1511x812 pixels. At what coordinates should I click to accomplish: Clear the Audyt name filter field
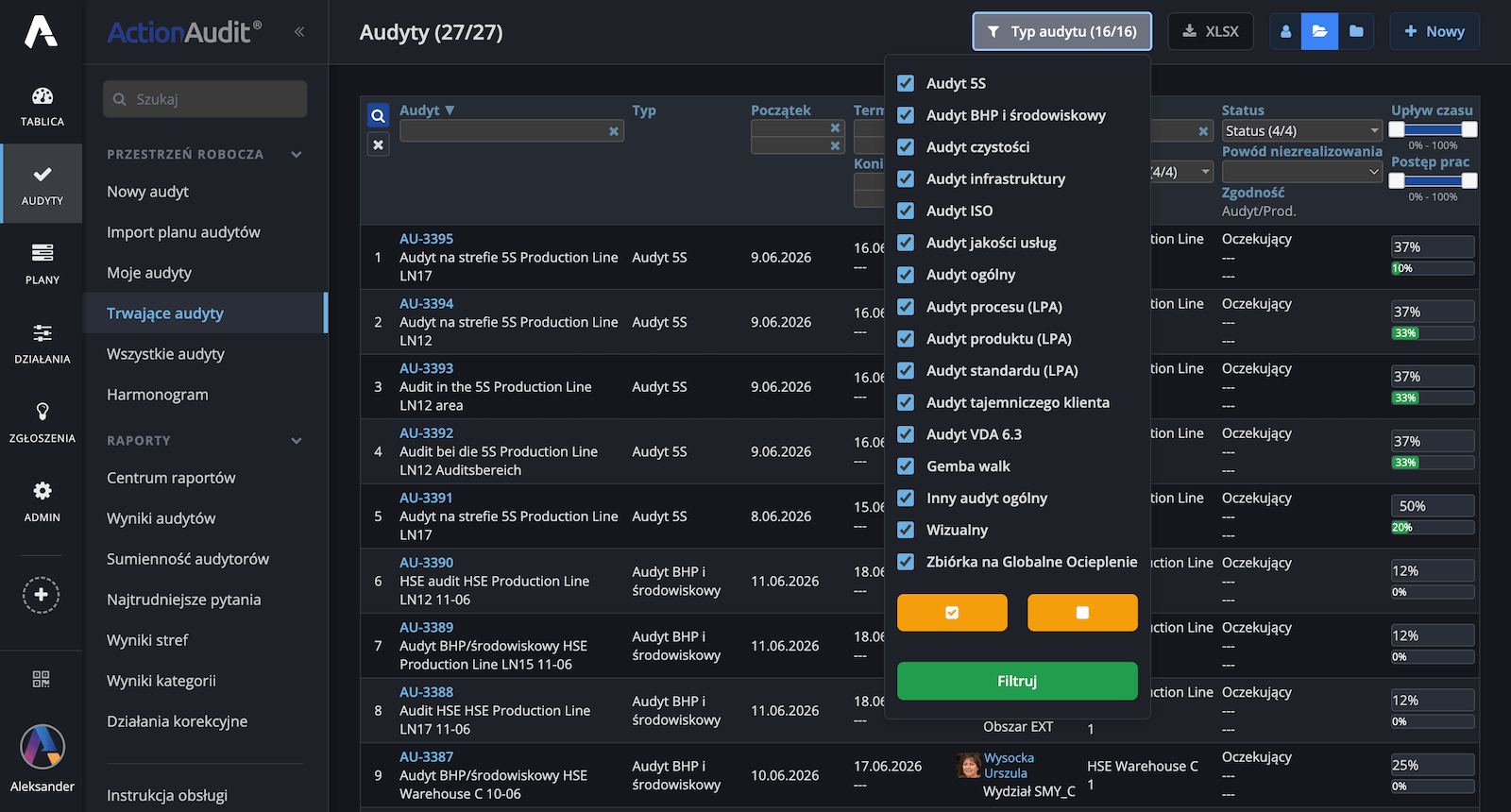614,131
